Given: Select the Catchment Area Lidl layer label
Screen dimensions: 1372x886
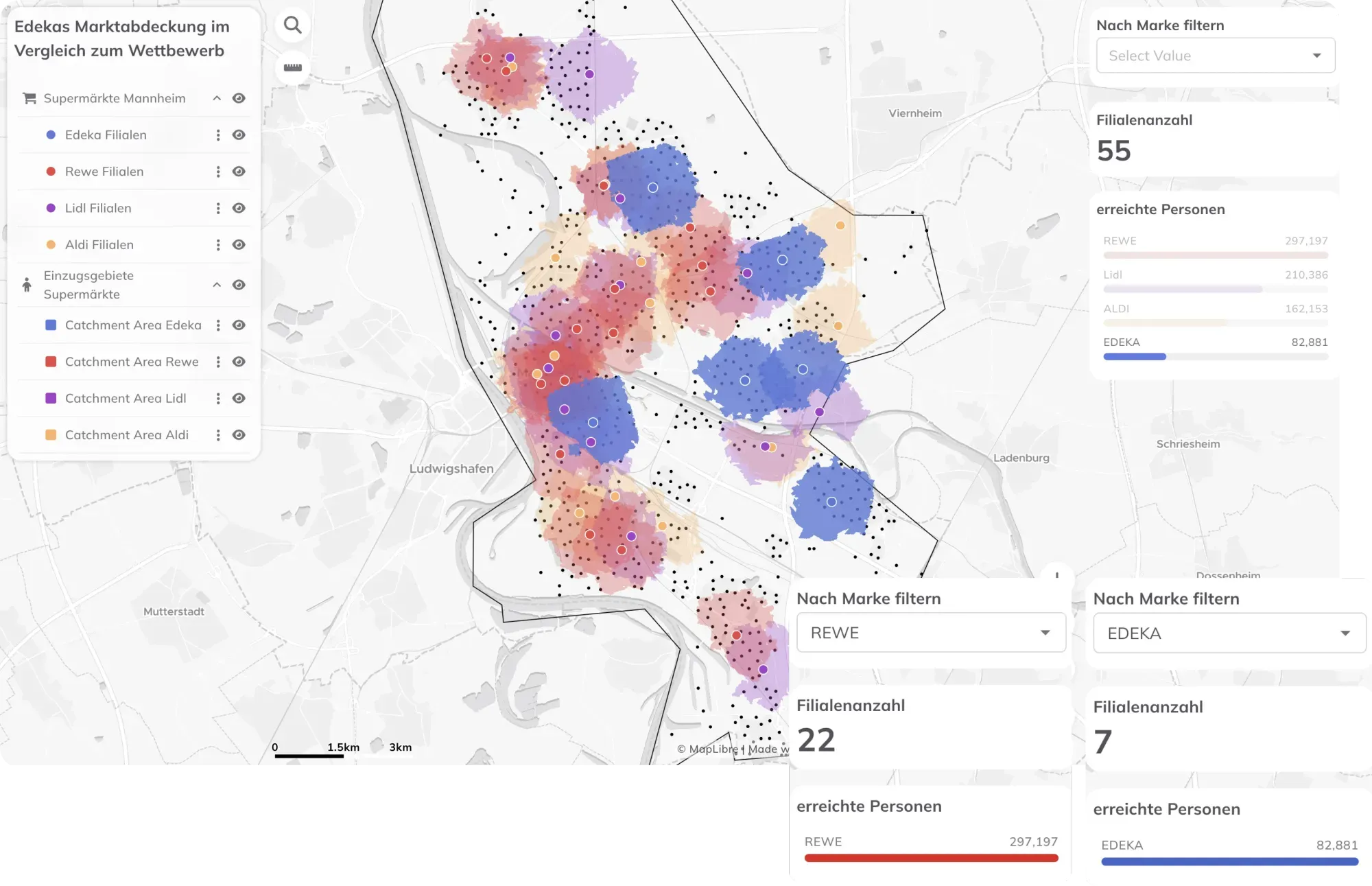Looking at the screenshot, I should click(x=126, y=398).
